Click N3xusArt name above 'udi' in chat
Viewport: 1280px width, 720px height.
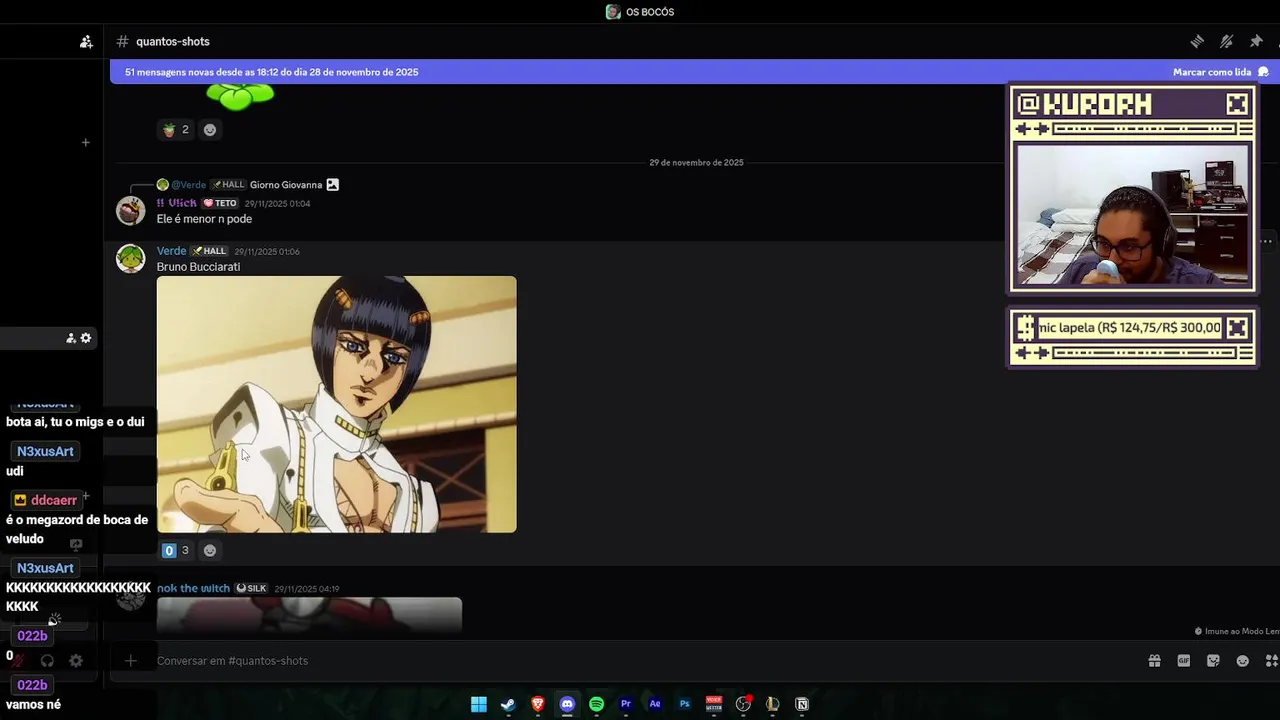pyautogui.click(x=45, y=451)
